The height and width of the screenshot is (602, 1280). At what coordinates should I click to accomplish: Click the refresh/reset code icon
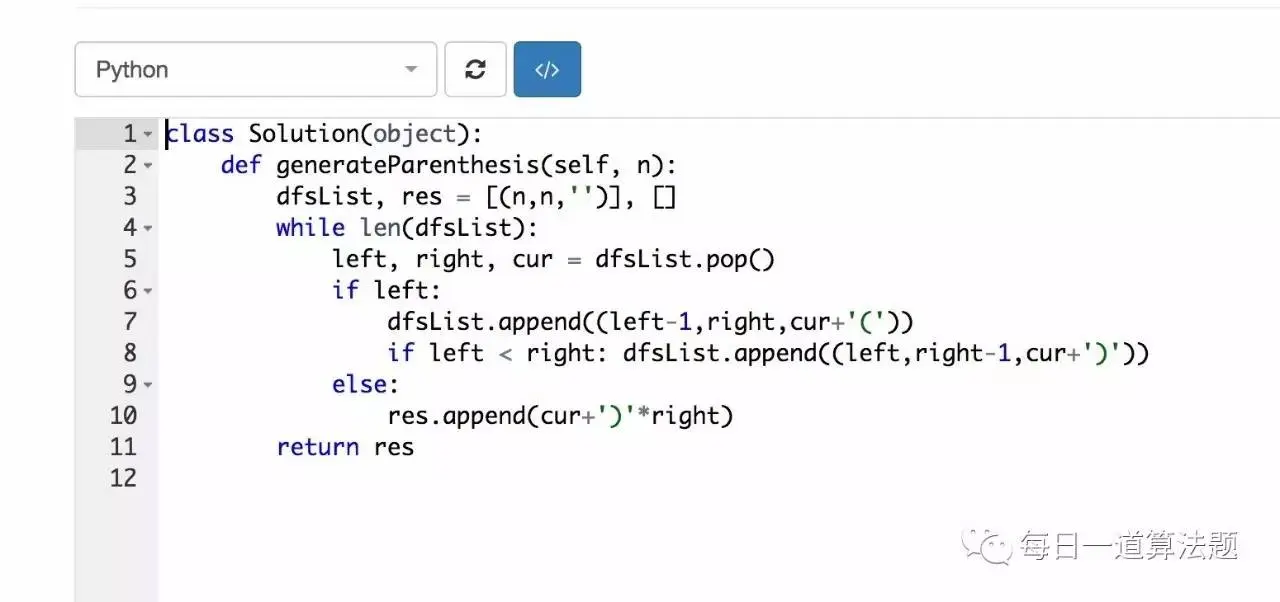[x=475, y=69]
